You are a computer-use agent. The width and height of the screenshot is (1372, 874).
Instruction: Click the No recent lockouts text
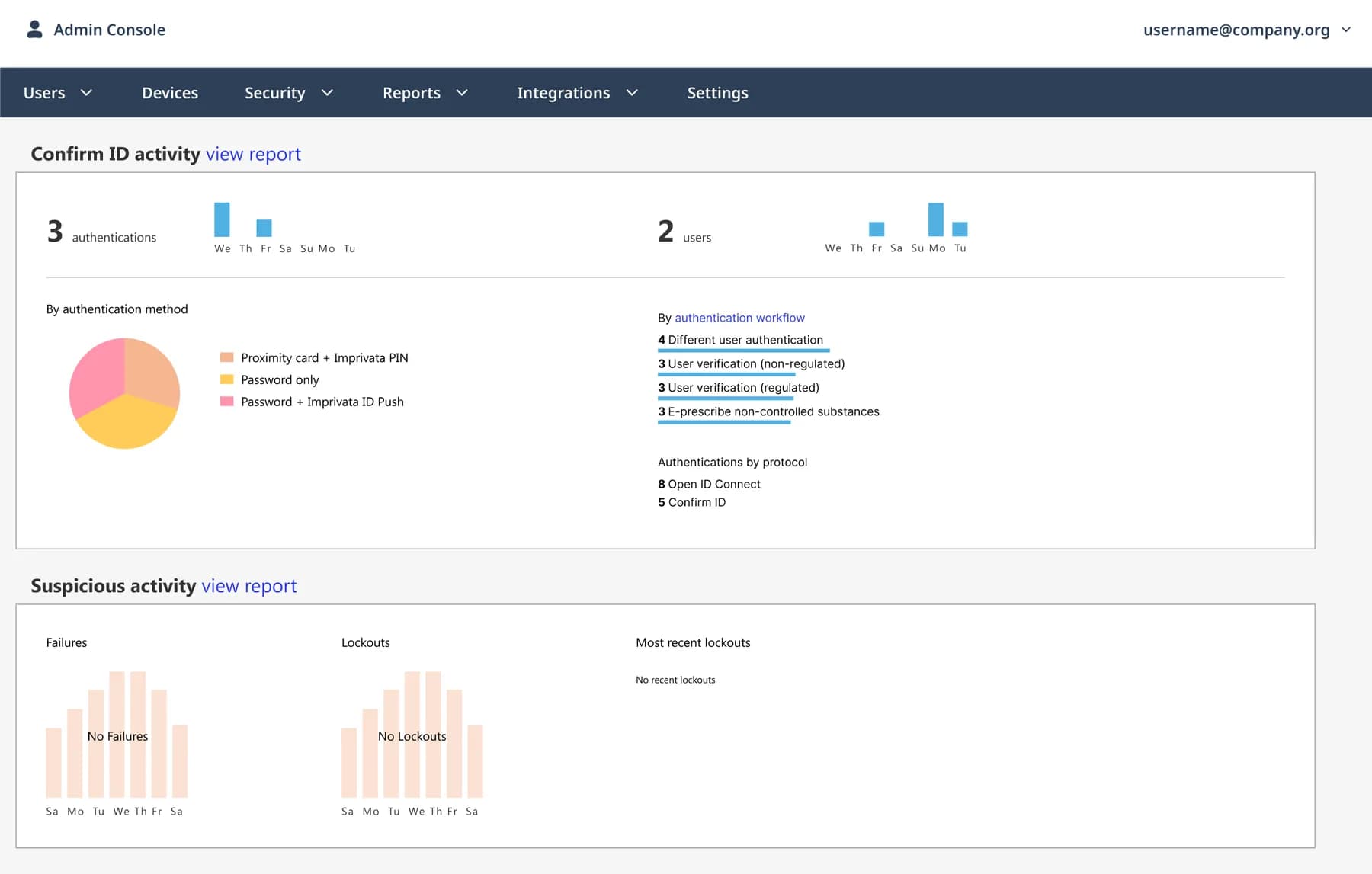pos(675,680)
